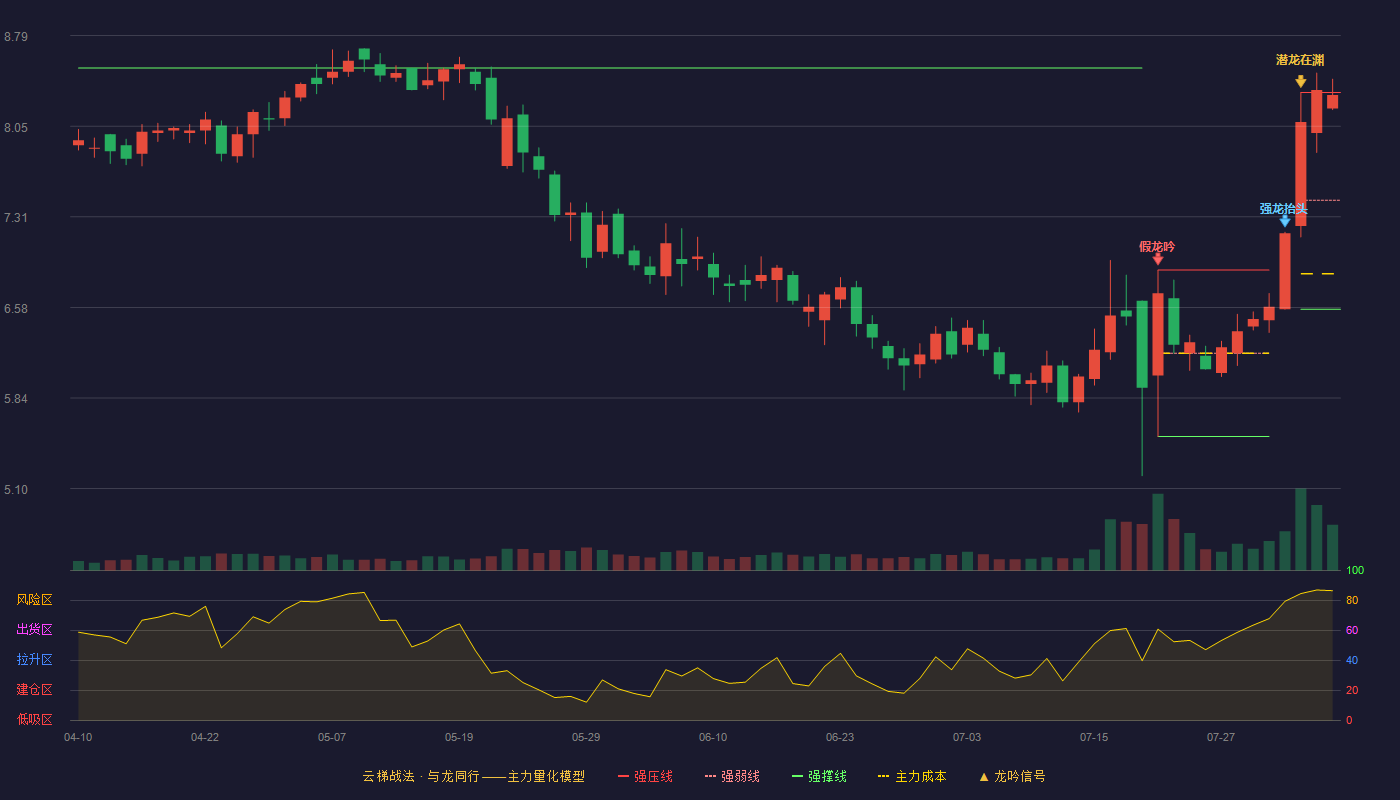Image resolution: width=1400 pixels, height=800 pixels.
Task: Click the 05-07 date label
Action: tap(332, 737)
